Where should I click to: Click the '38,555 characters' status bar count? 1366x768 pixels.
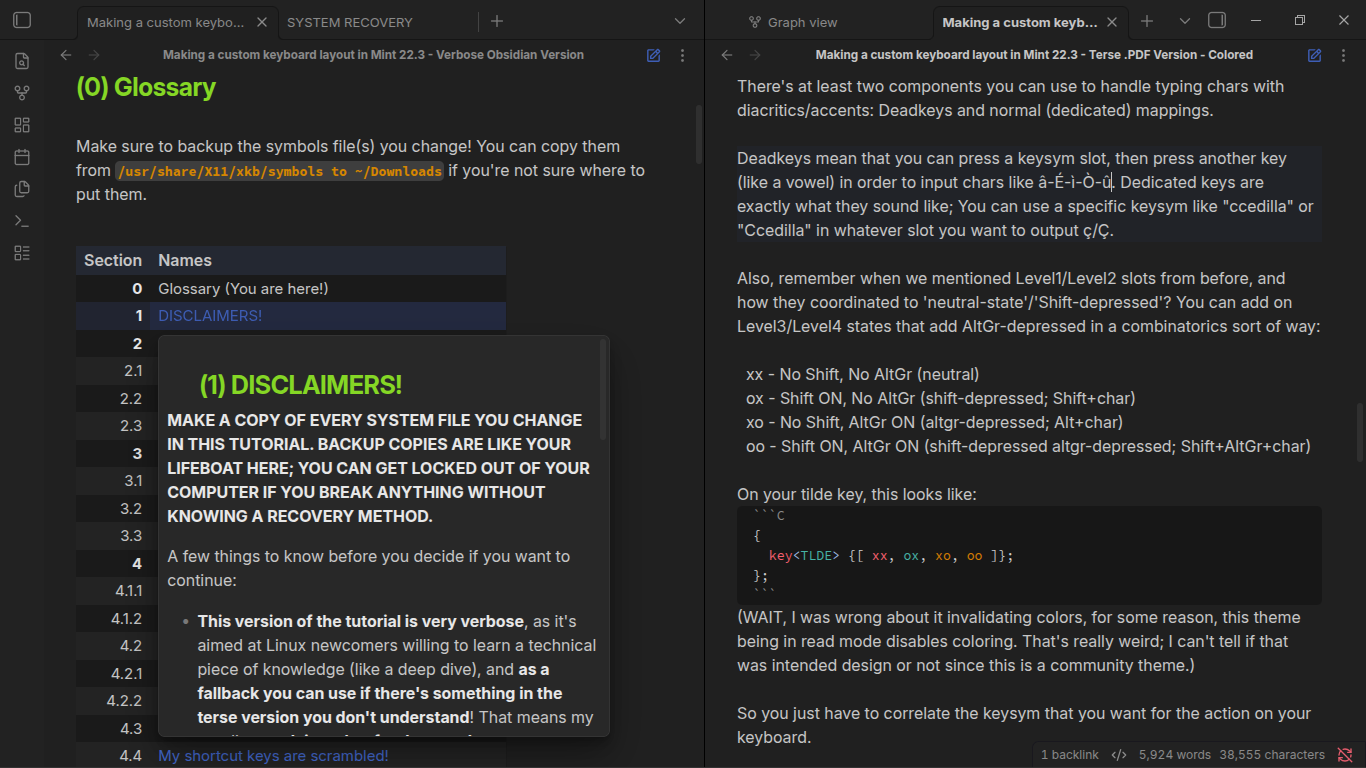tap(1272, 755)
